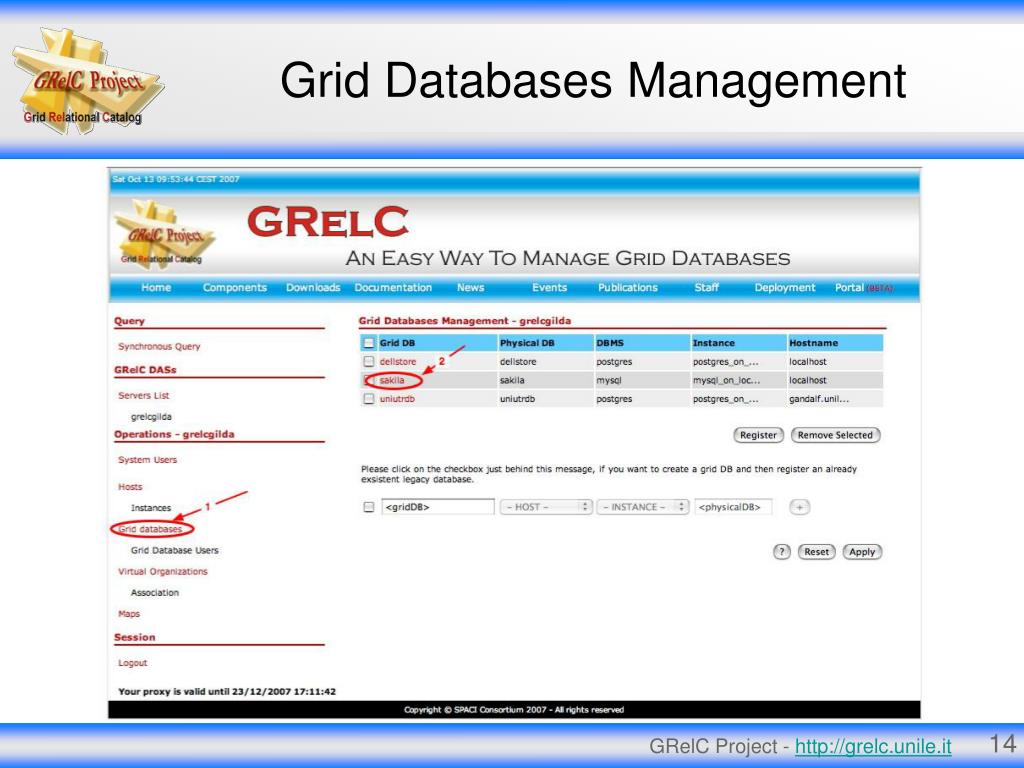
Task: Select the grelcgilda server entry
Action: point(151,417)
